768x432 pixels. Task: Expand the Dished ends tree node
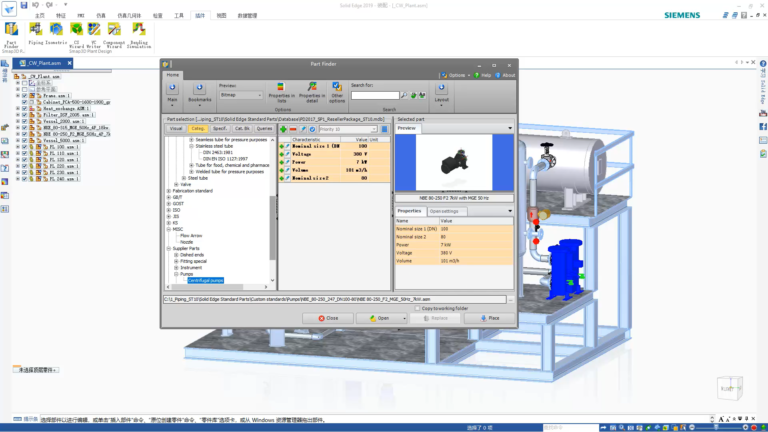pos(176,255)
